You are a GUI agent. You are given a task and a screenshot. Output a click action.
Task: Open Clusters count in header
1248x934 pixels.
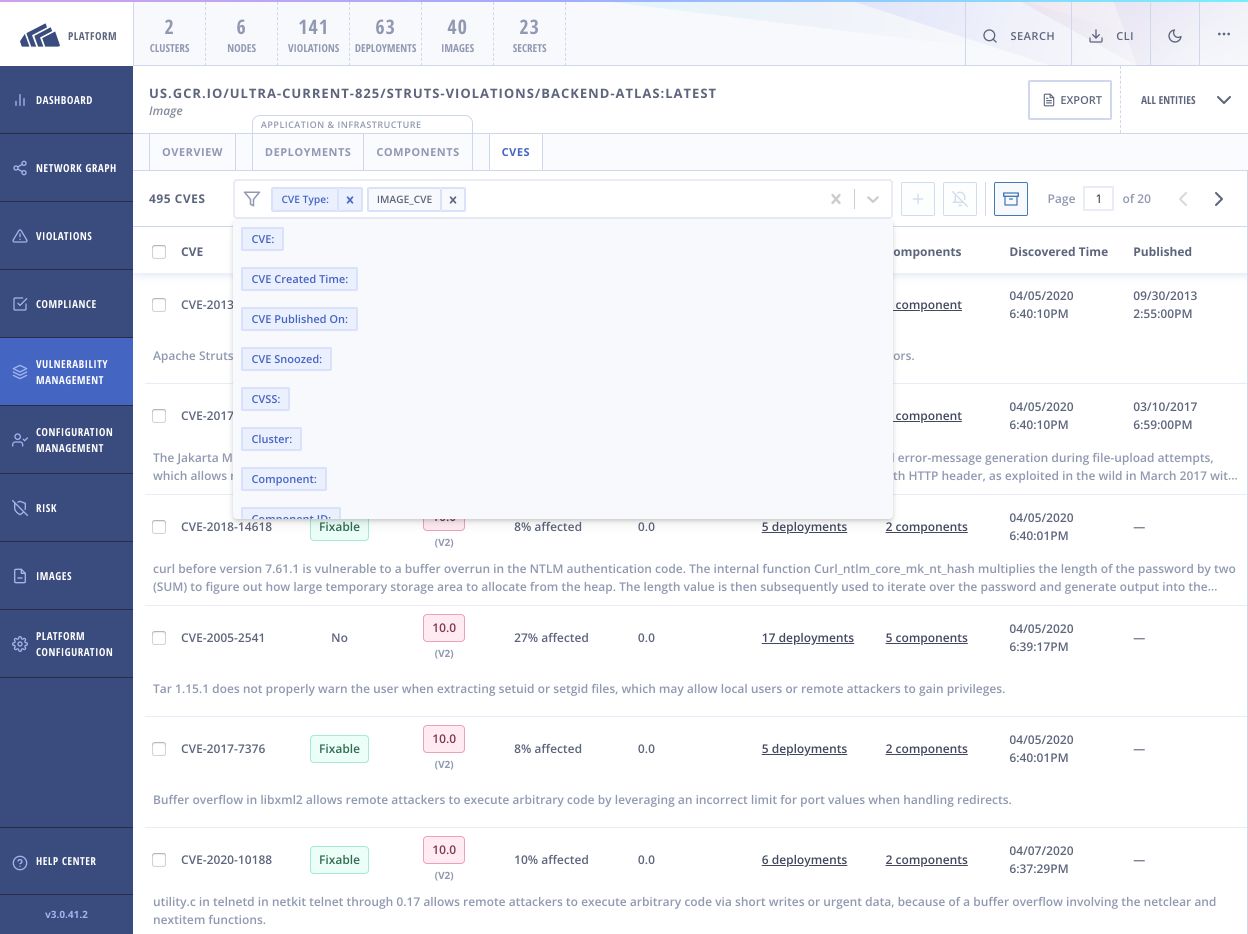pos(169,35)
